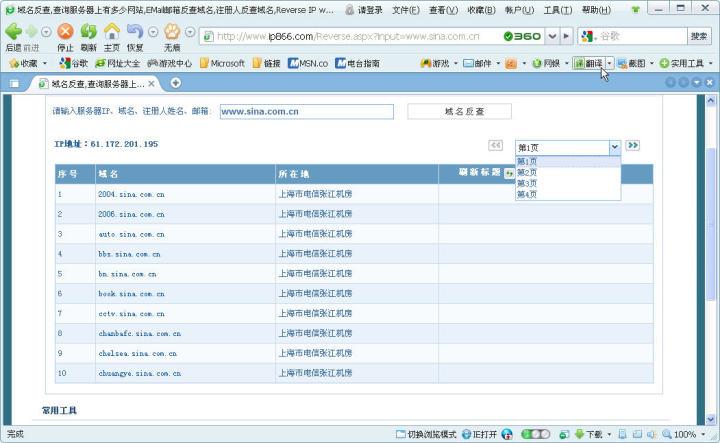The image size is (720, 443).
Task: Click the 100% zoom level control
Action: click(x=684, y=434)
